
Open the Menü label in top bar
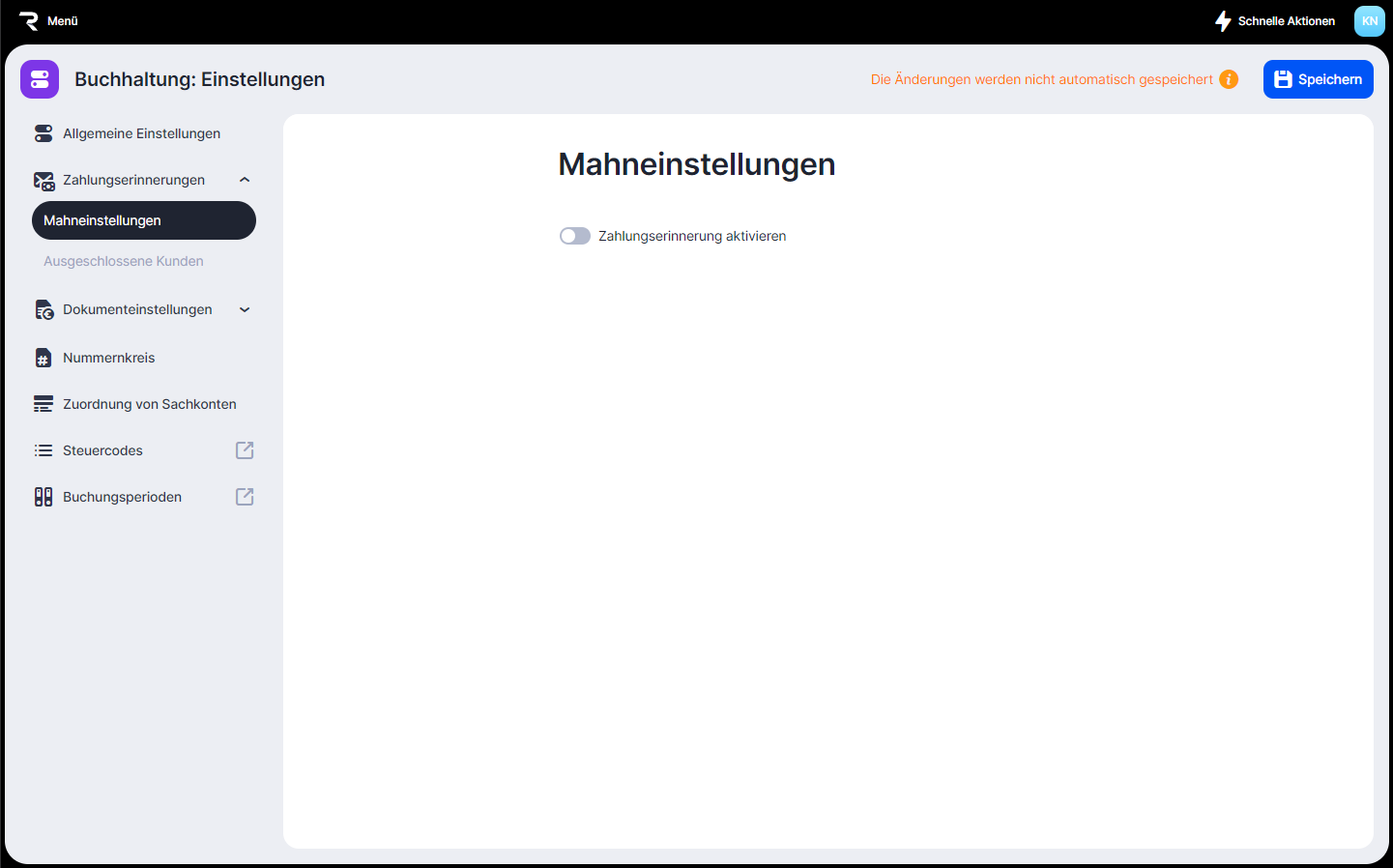click(x=63, y=21)
